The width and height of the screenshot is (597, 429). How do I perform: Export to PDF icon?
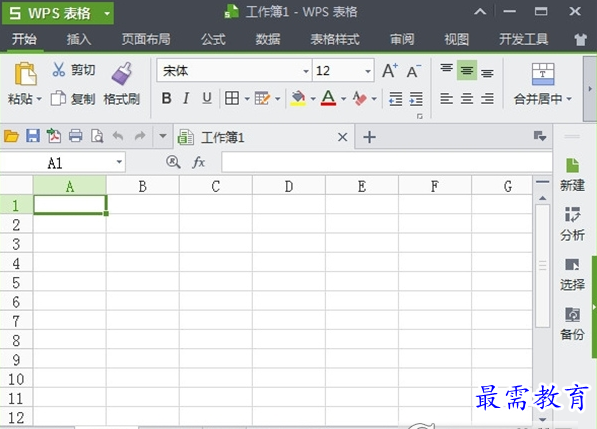[54, 136]
